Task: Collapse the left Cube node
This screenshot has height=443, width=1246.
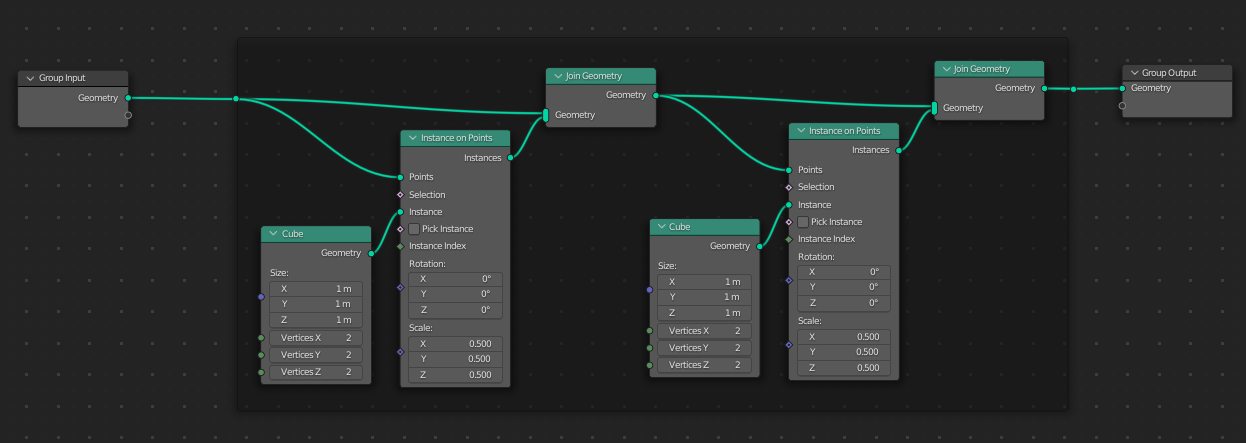Action: (273, 234)
